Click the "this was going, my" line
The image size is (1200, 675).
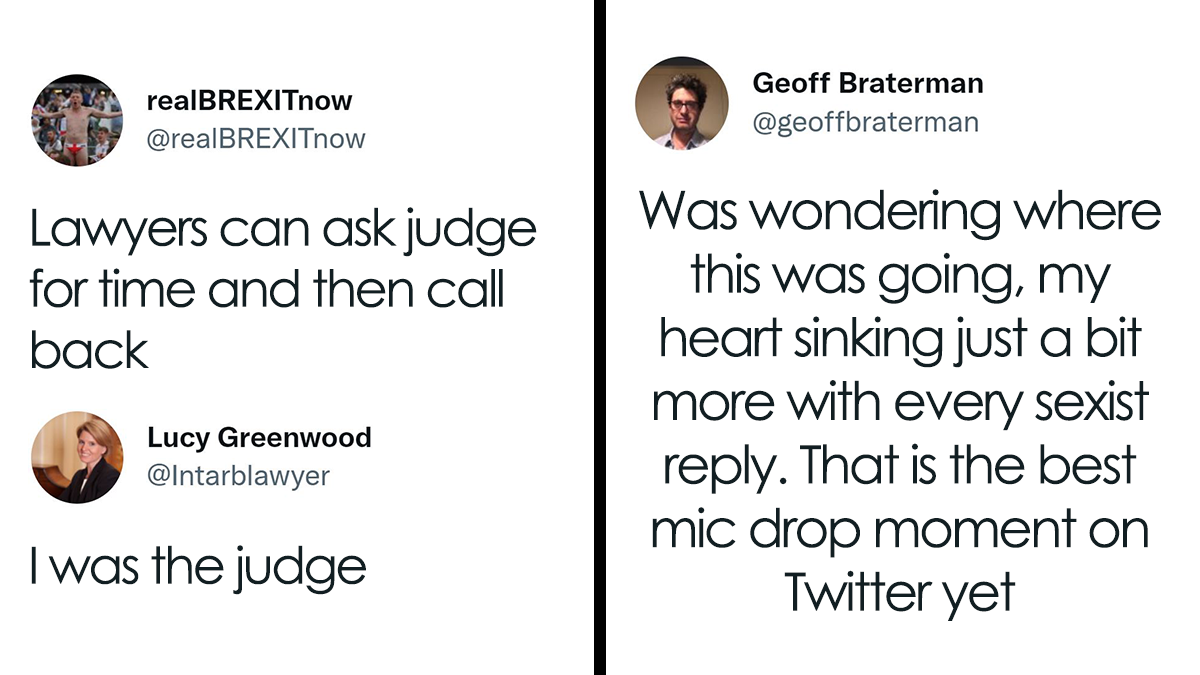pos(900,275)
